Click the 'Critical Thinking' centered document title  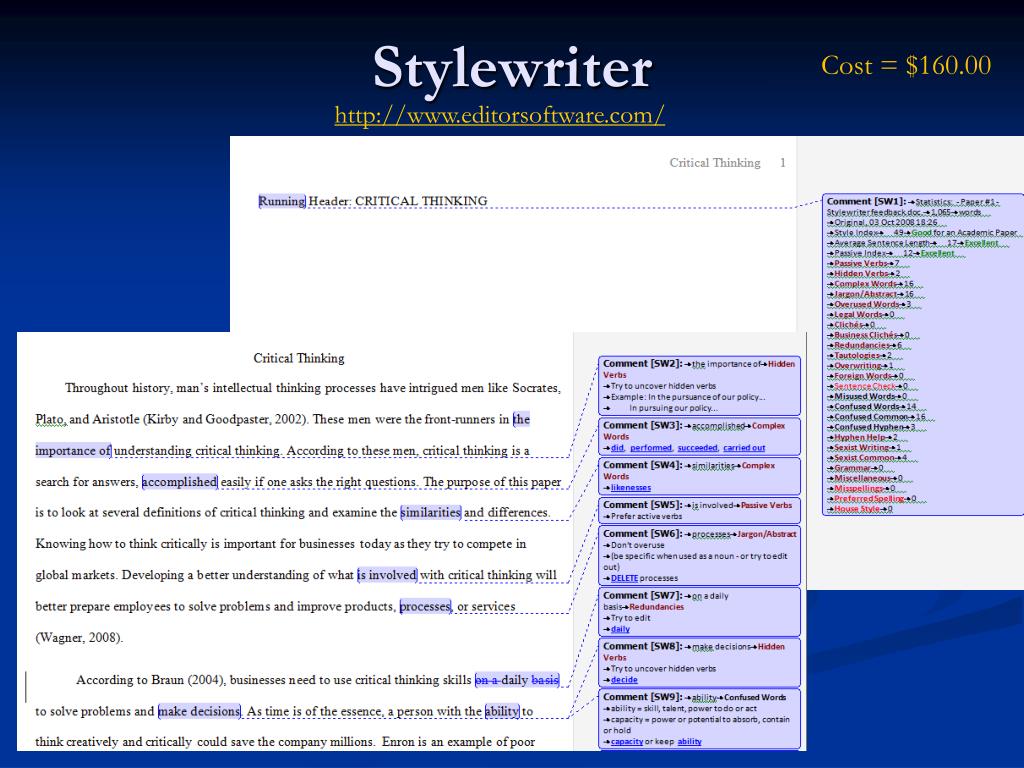pos(299,359)
